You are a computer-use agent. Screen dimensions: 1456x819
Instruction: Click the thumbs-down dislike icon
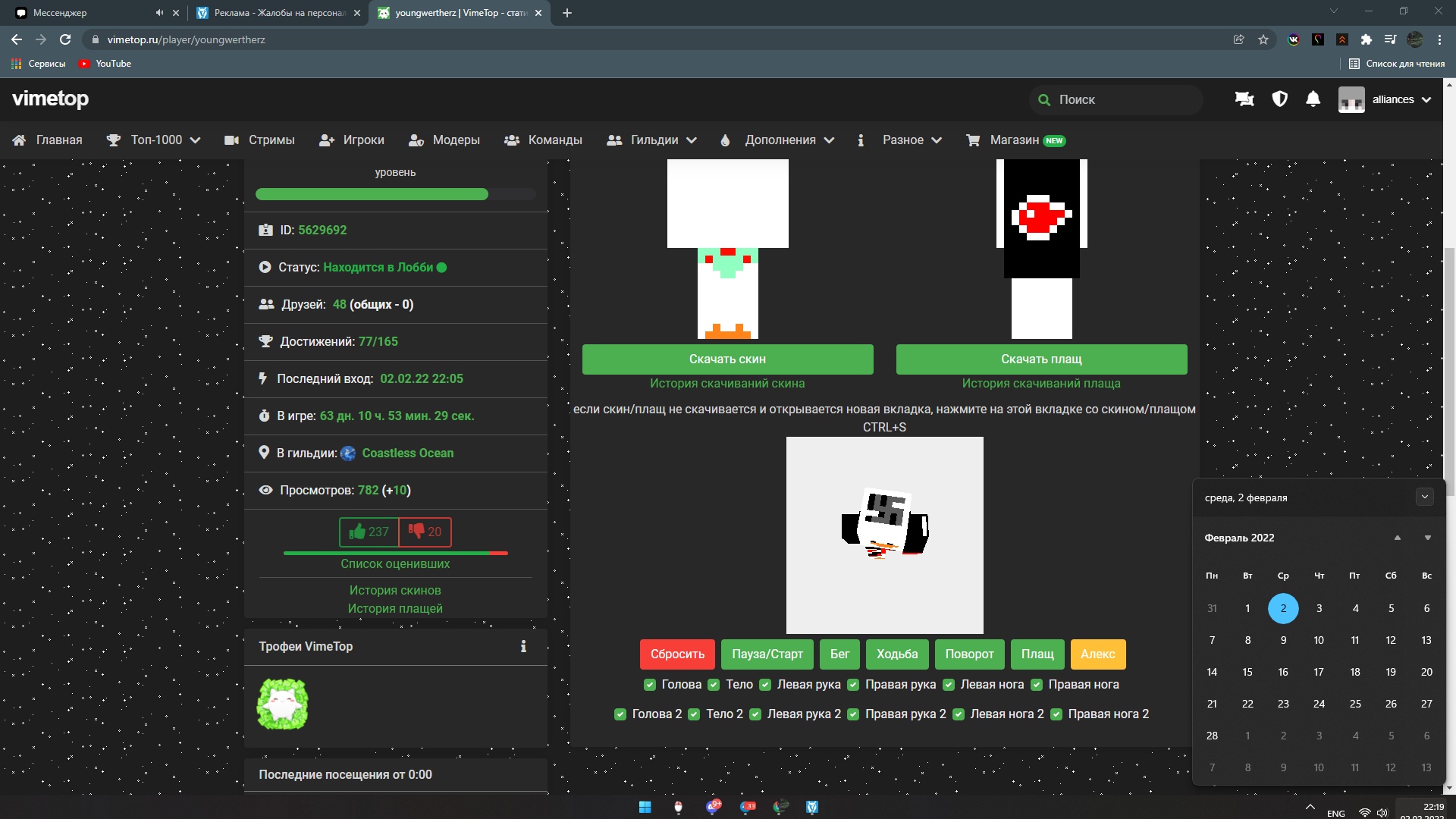[416, 531]
